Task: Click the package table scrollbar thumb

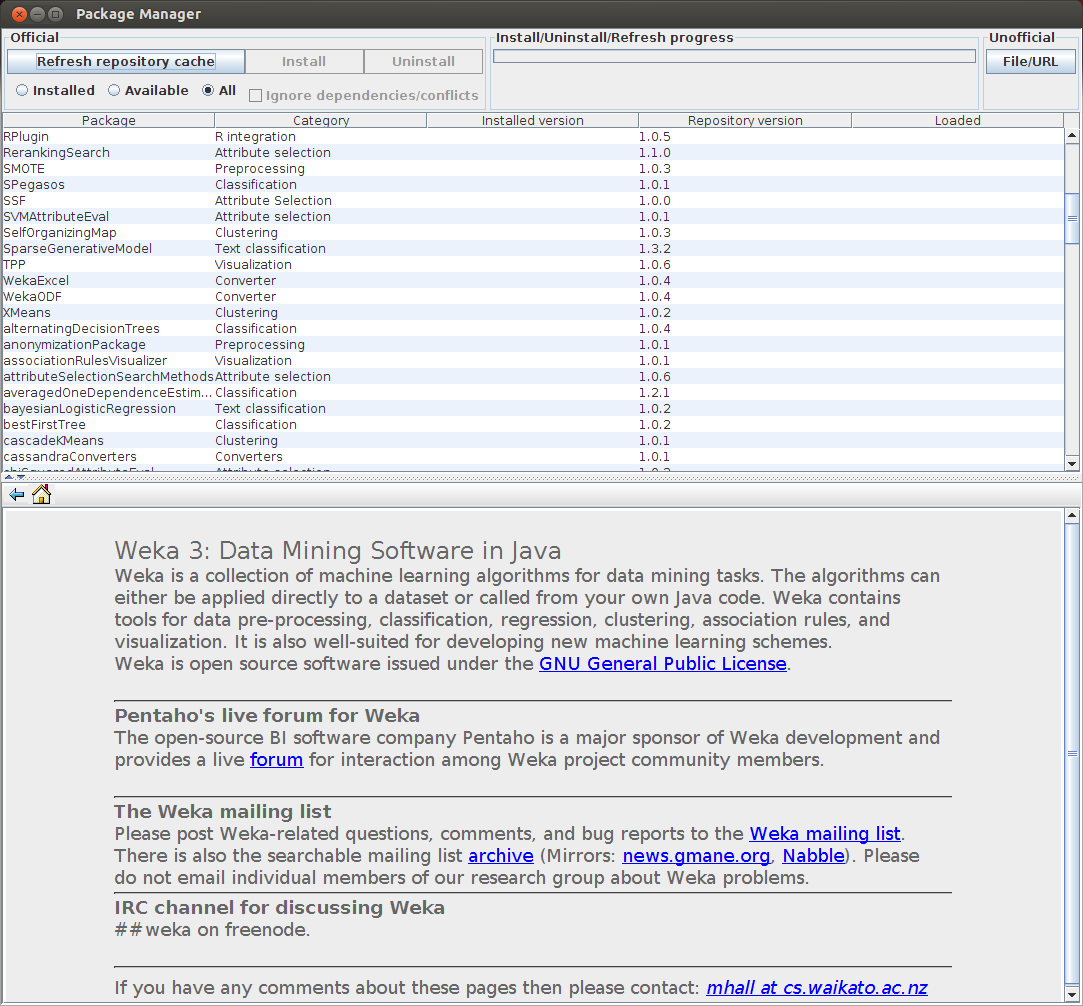Action: click(1072, 218)
